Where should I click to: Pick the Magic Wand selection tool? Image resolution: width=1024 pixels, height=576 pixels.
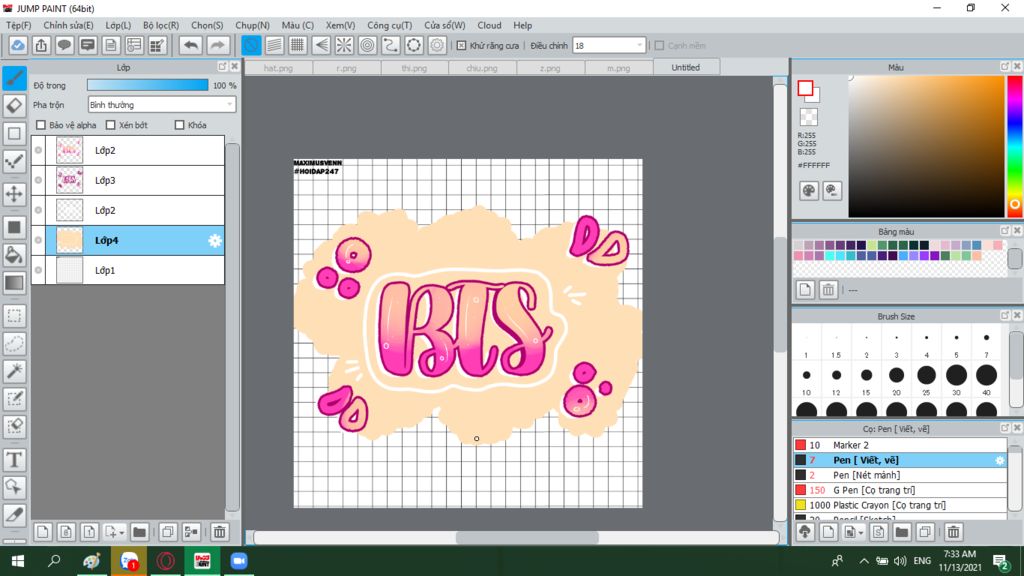pyautogui.click(x=14, y=371)
